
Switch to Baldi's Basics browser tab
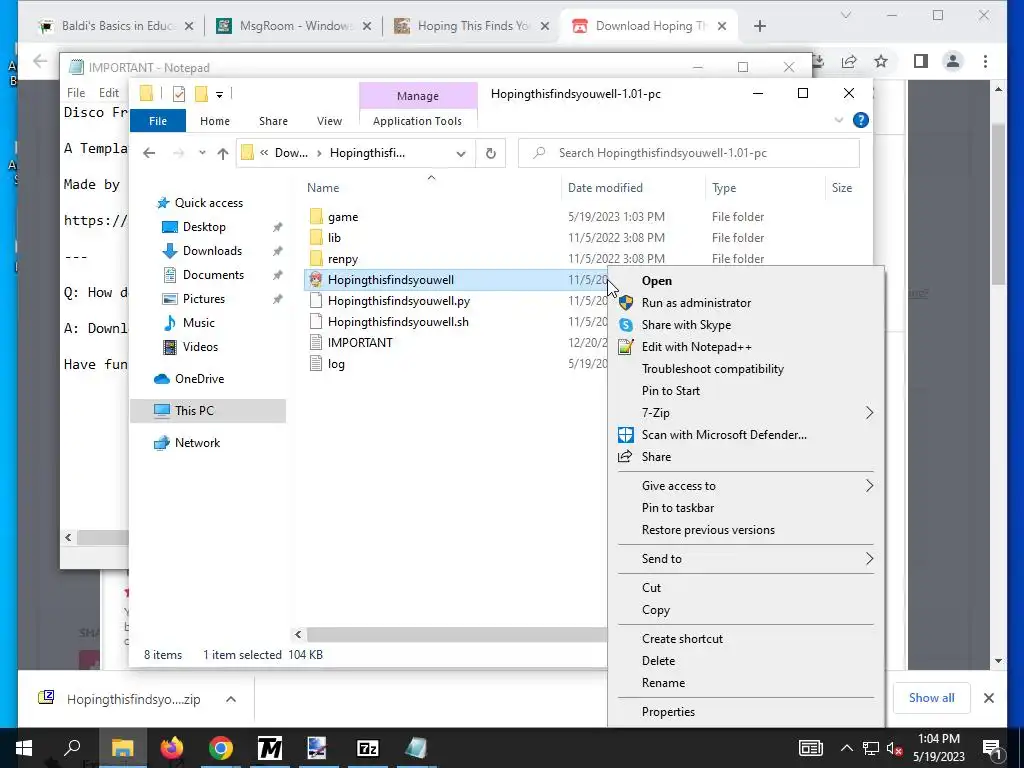(x=118, y=26)
